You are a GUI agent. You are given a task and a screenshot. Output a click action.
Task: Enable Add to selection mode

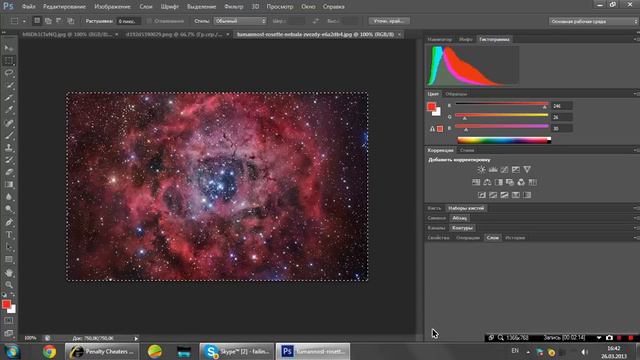click(48, 21)
